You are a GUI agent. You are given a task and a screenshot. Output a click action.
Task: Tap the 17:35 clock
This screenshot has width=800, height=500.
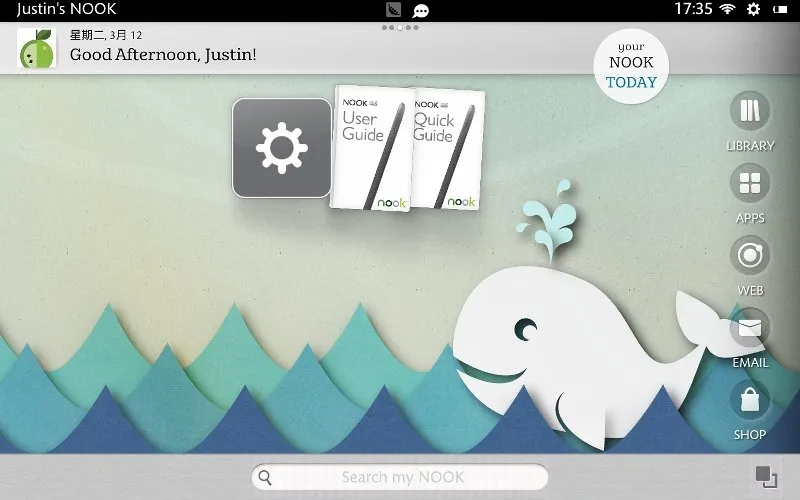(x=693, y=9)
